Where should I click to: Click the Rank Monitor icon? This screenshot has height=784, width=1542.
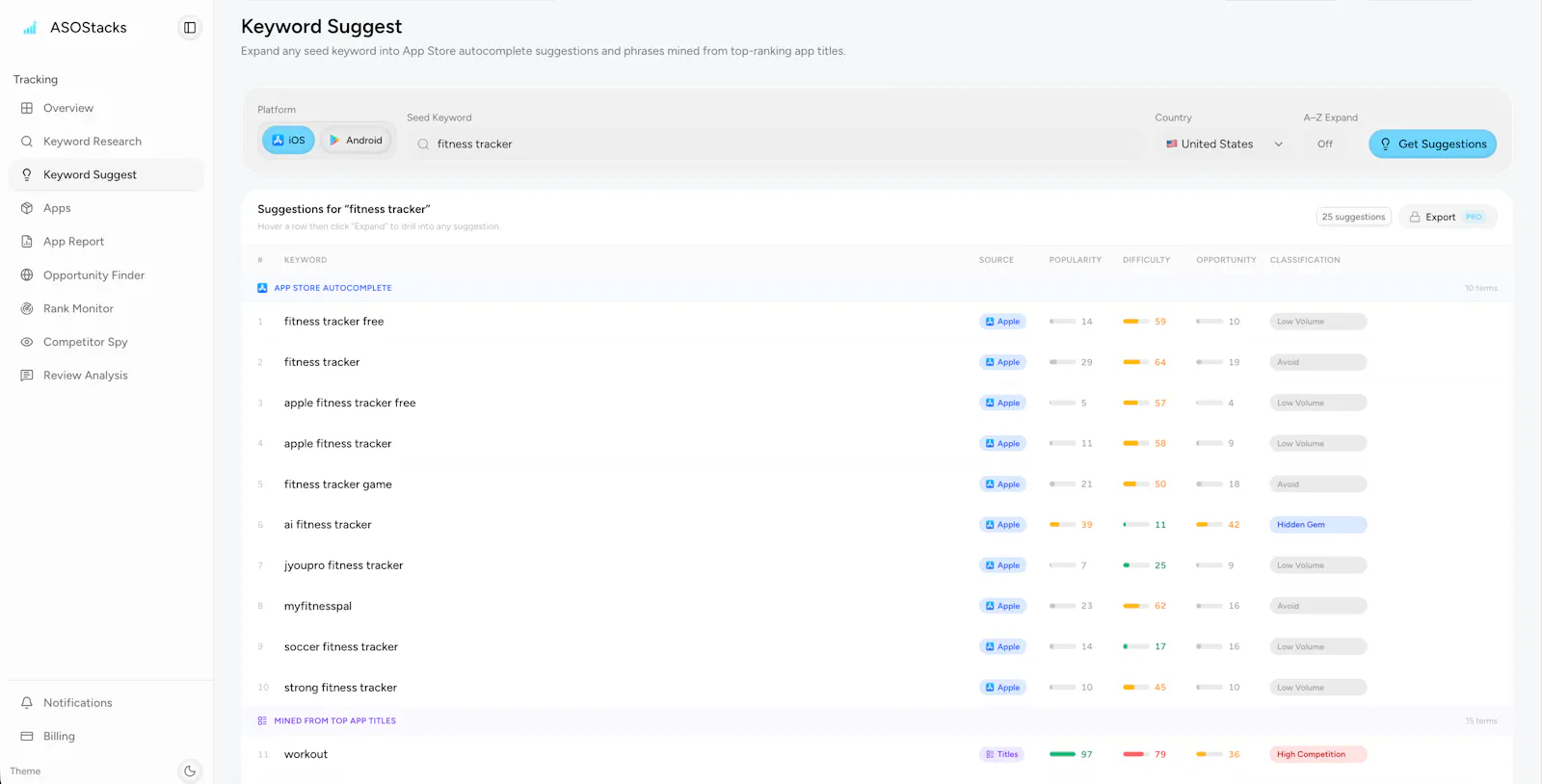click(x=27, y=308)
